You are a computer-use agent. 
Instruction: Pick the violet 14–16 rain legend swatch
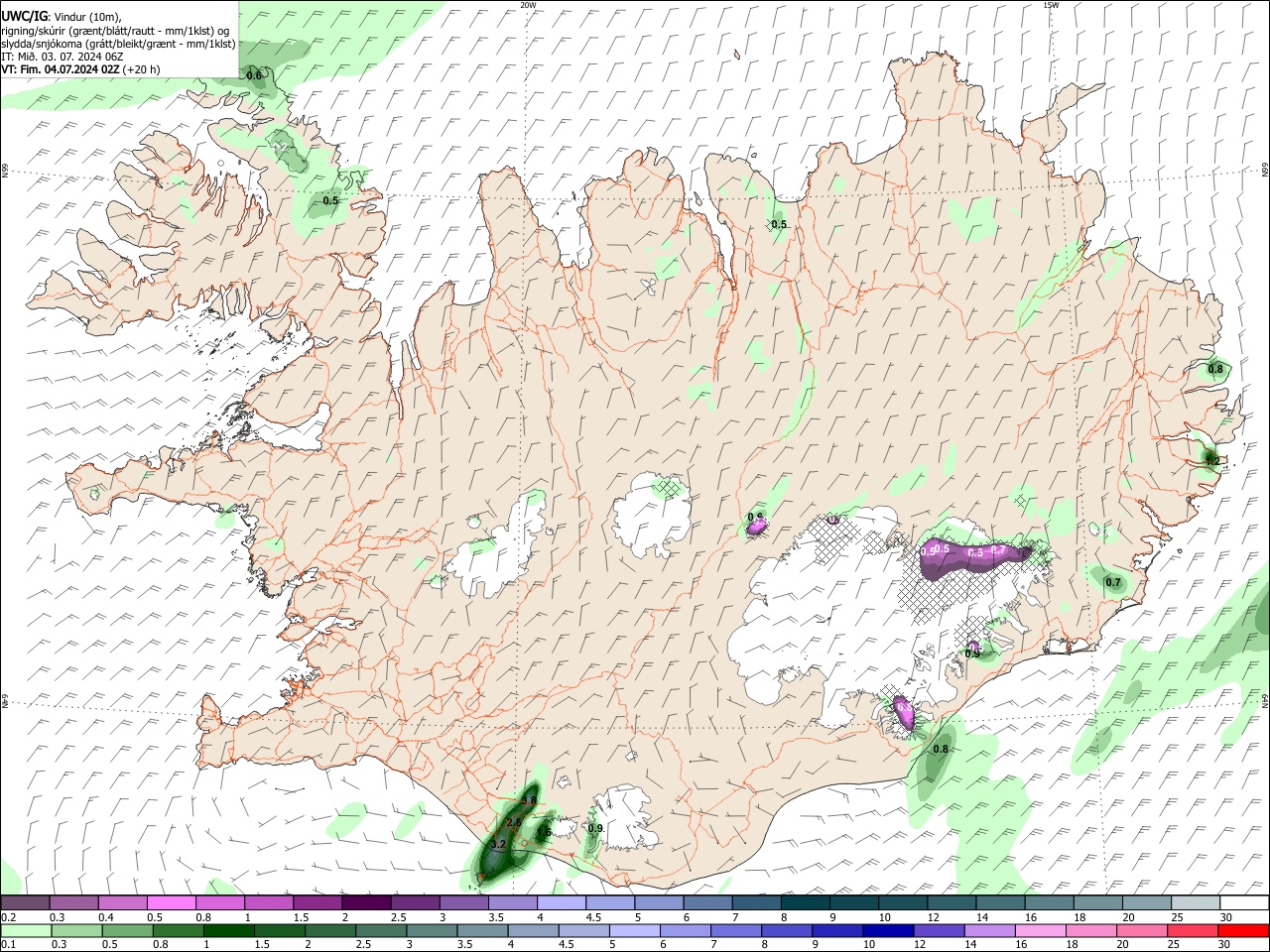(x=988, y=931)
